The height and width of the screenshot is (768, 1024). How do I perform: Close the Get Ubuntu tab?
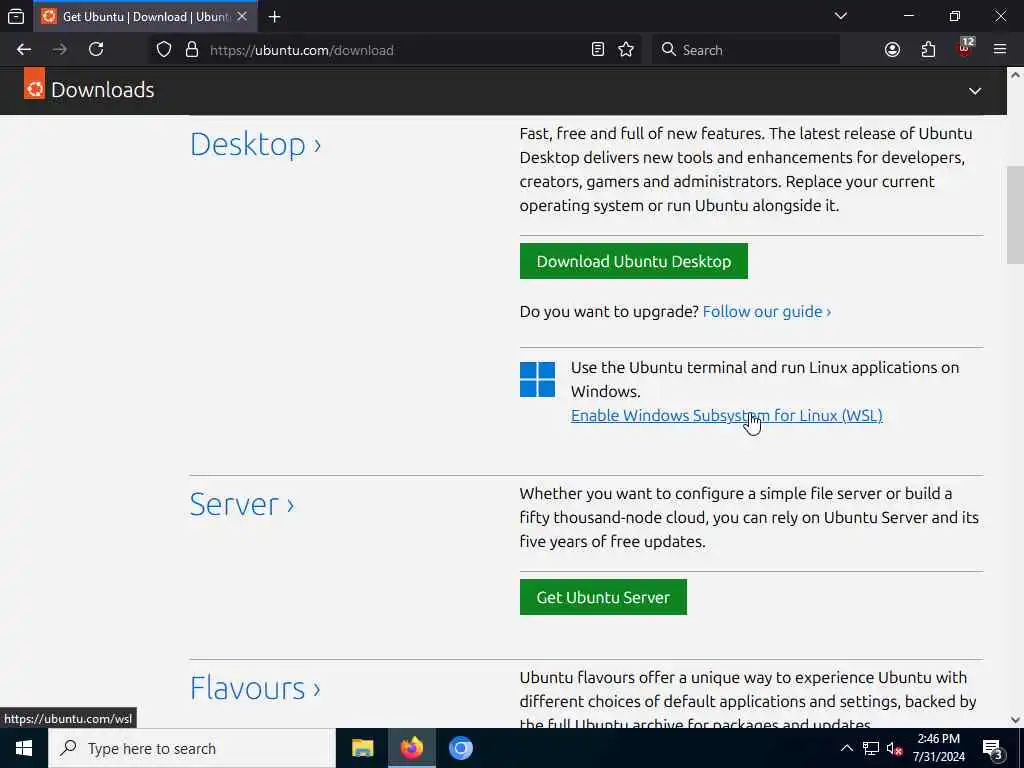click(242, 16)
